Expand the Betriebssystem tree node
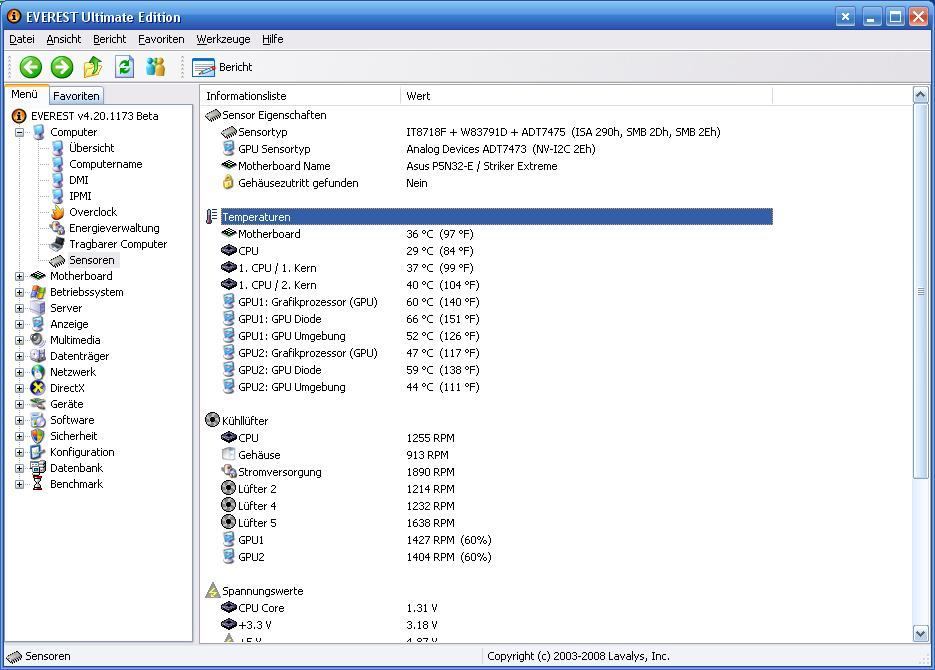935x670 pixels. pos(20,293)
